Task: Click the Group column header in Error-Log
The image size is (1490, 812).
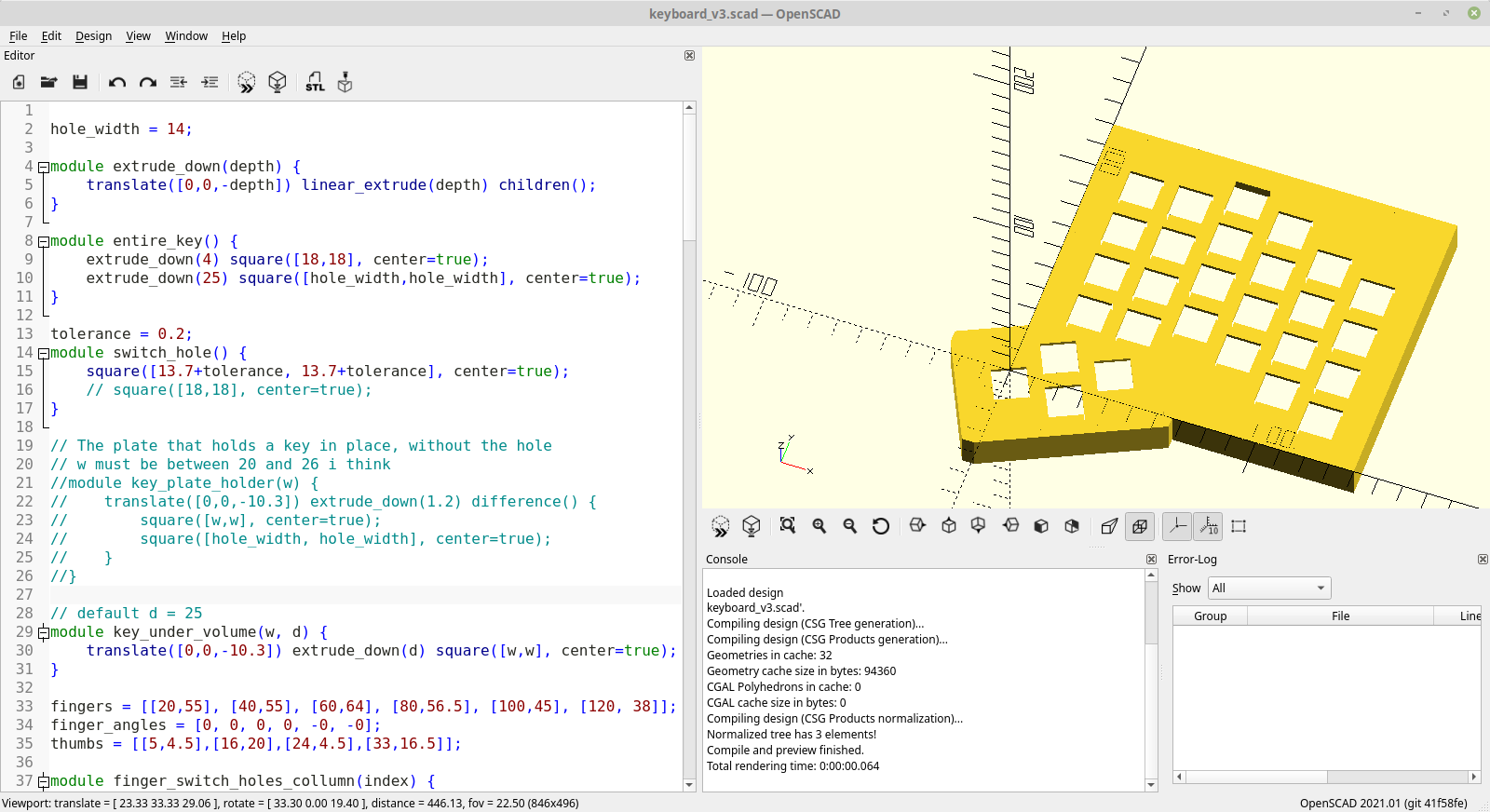Action: pyautogui.click(x=1210, y=616)
